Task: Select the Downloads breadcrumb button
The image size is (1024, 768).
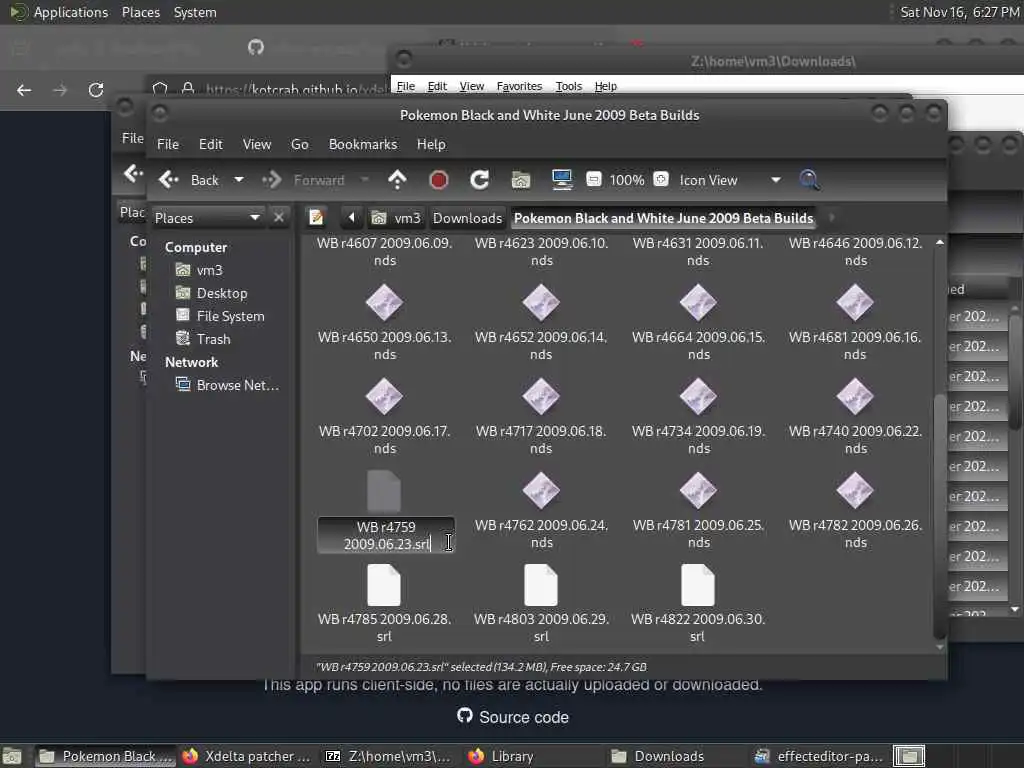Action: (468, 217)
